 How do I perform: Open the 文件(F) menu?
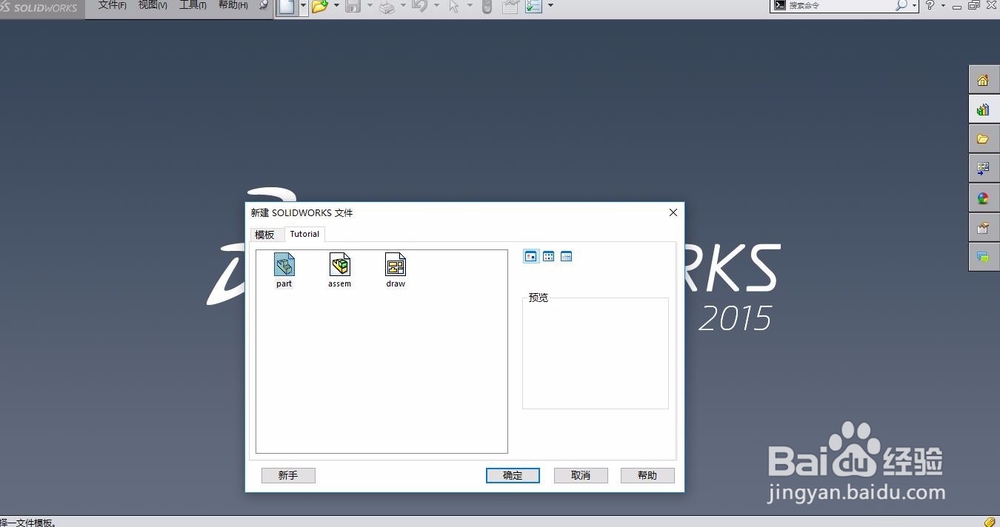pos(112,5)
